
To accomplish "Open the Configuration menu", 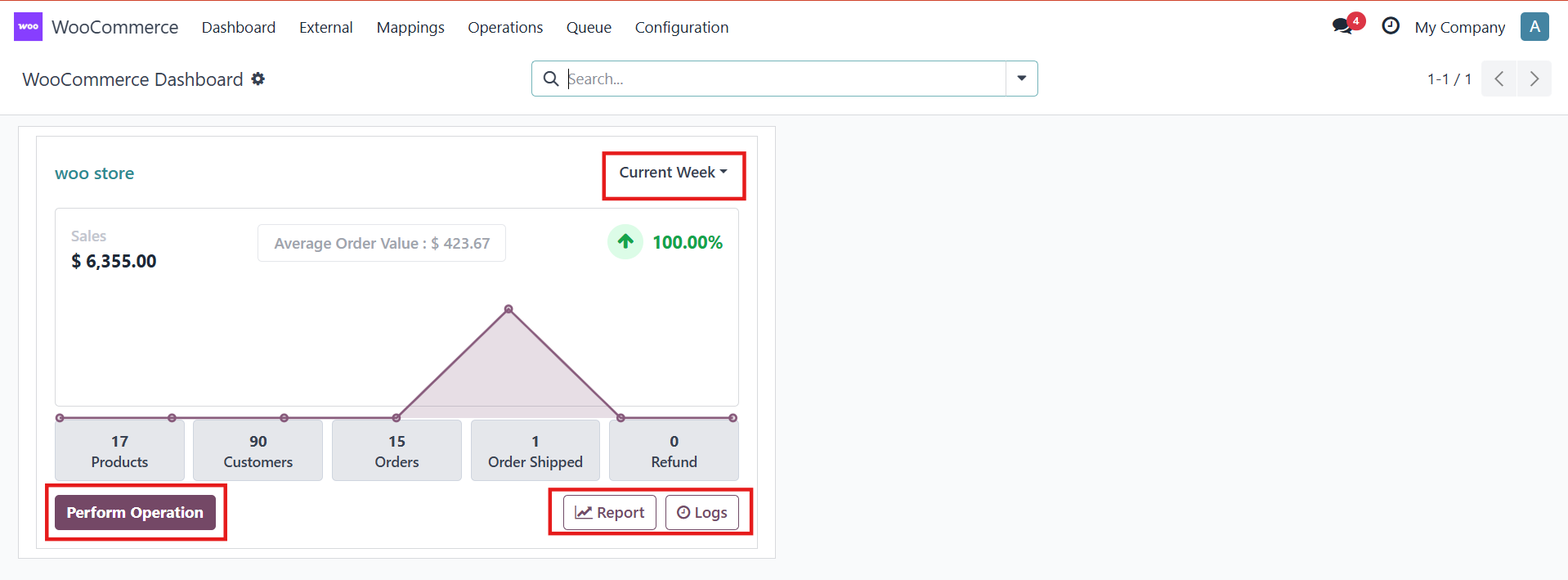I will [x=682, y=27].
